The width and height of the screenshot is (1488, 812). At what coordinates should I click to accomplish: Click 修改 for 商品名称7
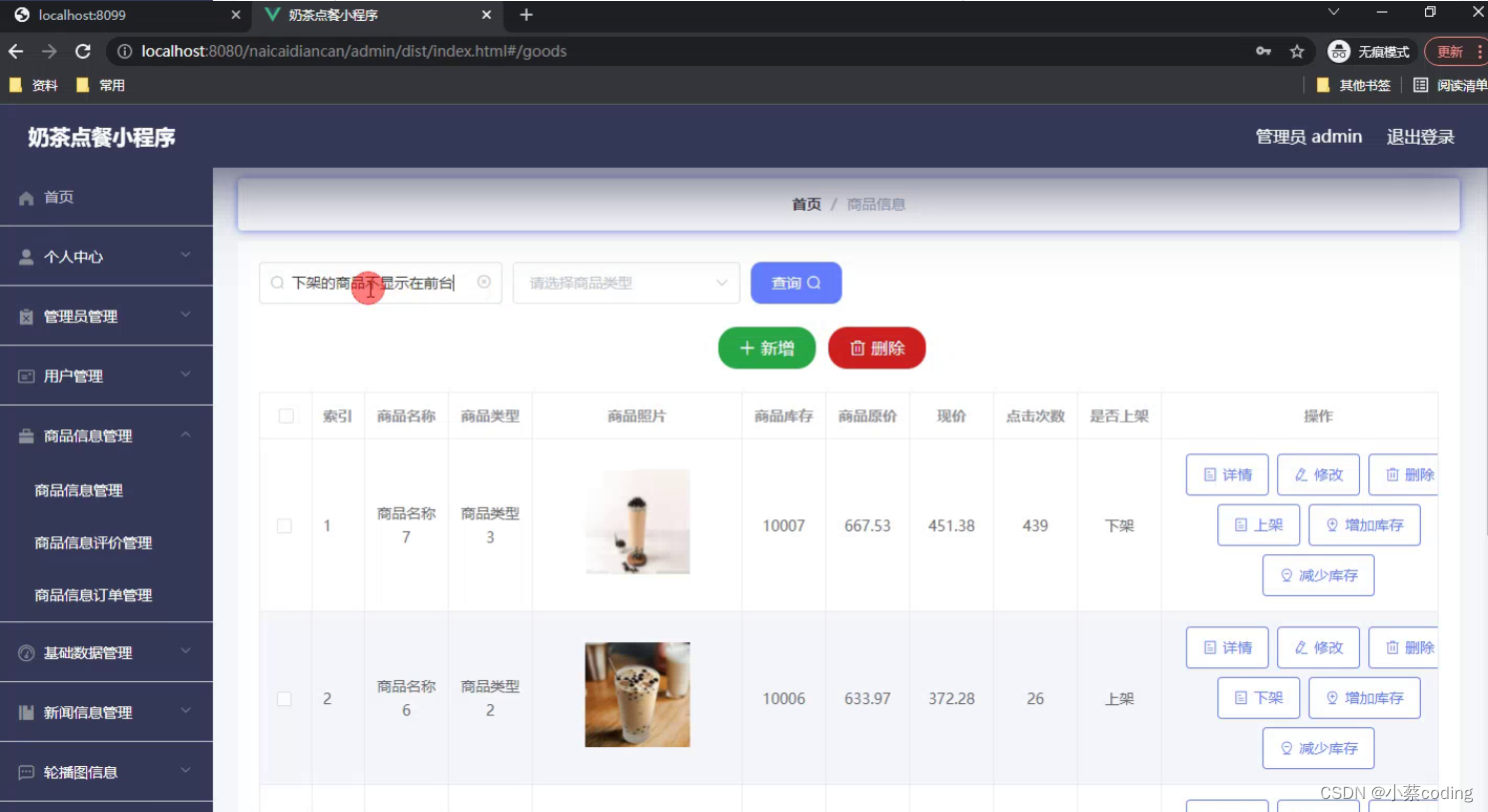(x=1318, y=474)
